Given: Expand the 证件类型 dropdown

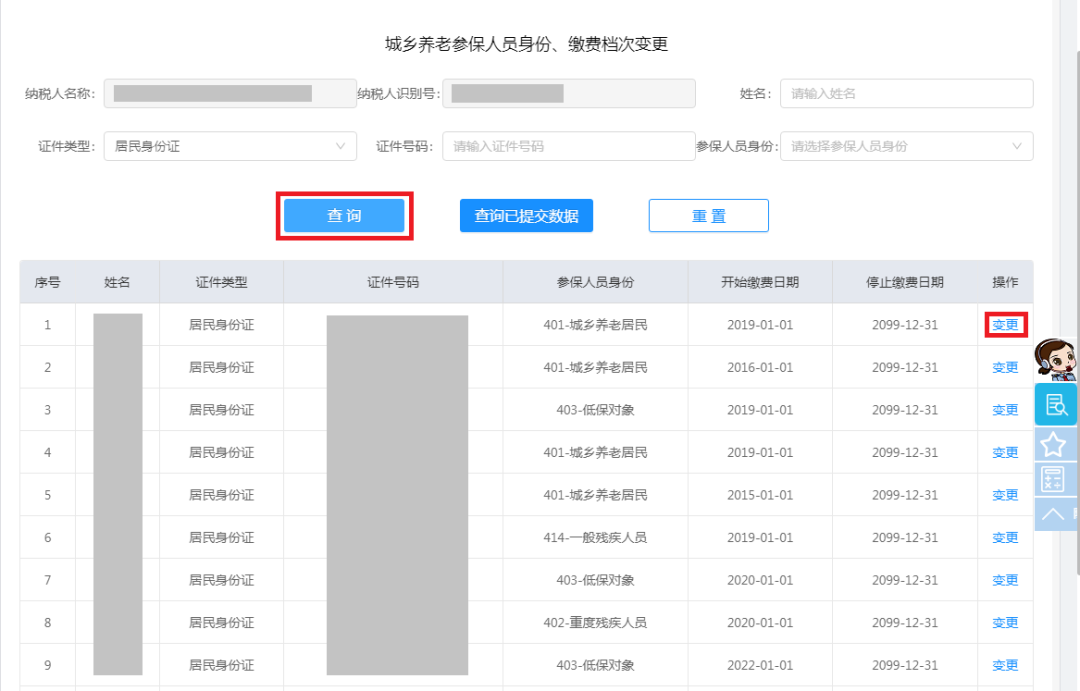Looking at the screenshot, I should [230, 146].
